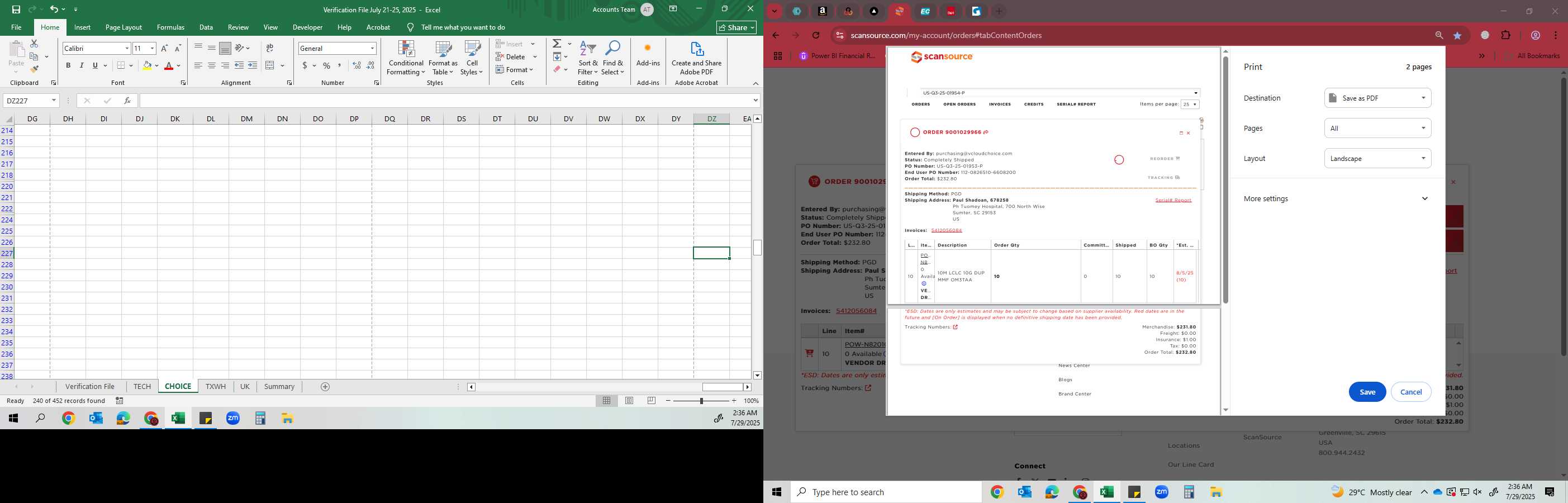1568x503 pixels.
Task: Expand the Name Box dropdown showing DZ227
Action: tap(54, 101)
